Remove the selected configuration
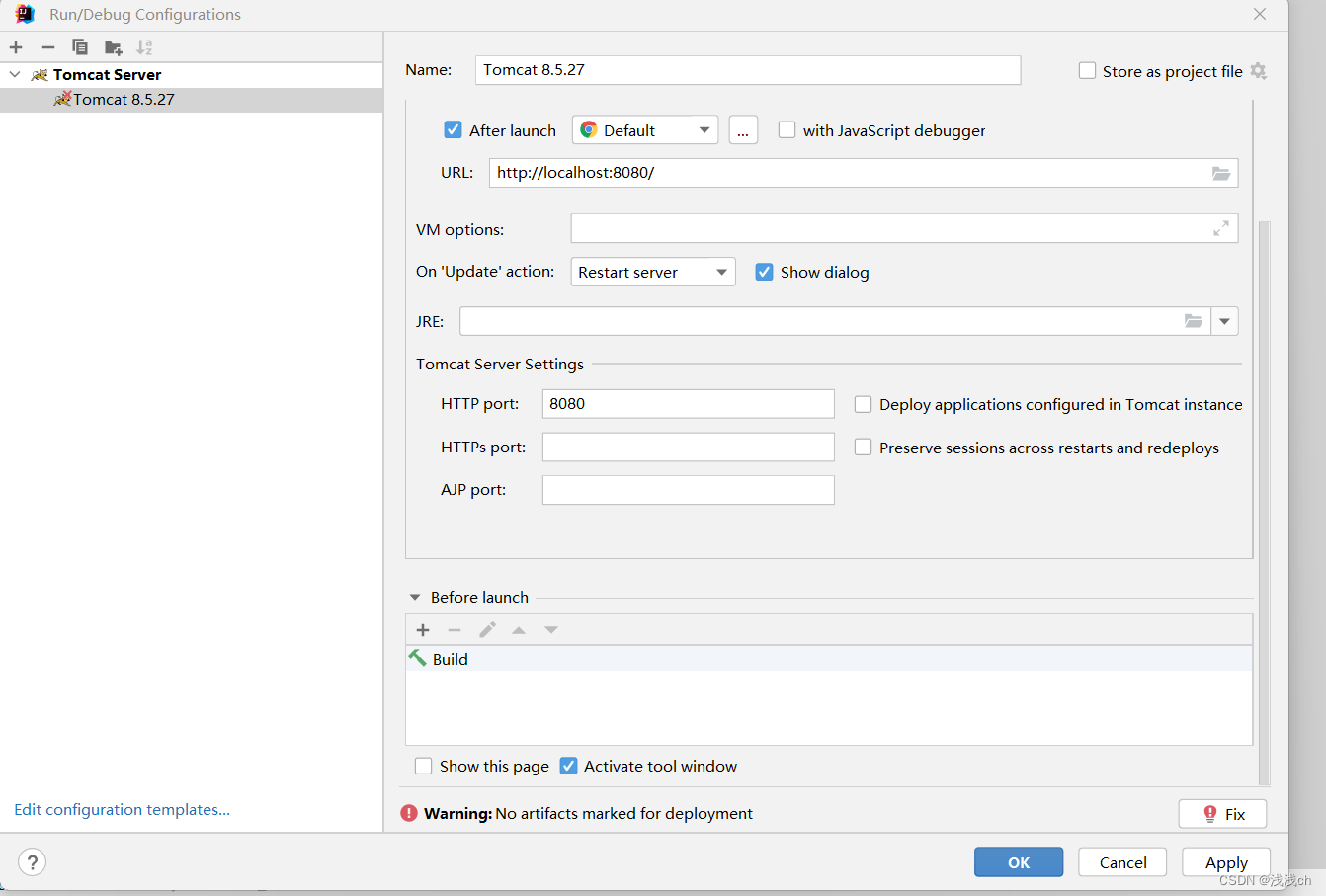 (x=48, y=47)
